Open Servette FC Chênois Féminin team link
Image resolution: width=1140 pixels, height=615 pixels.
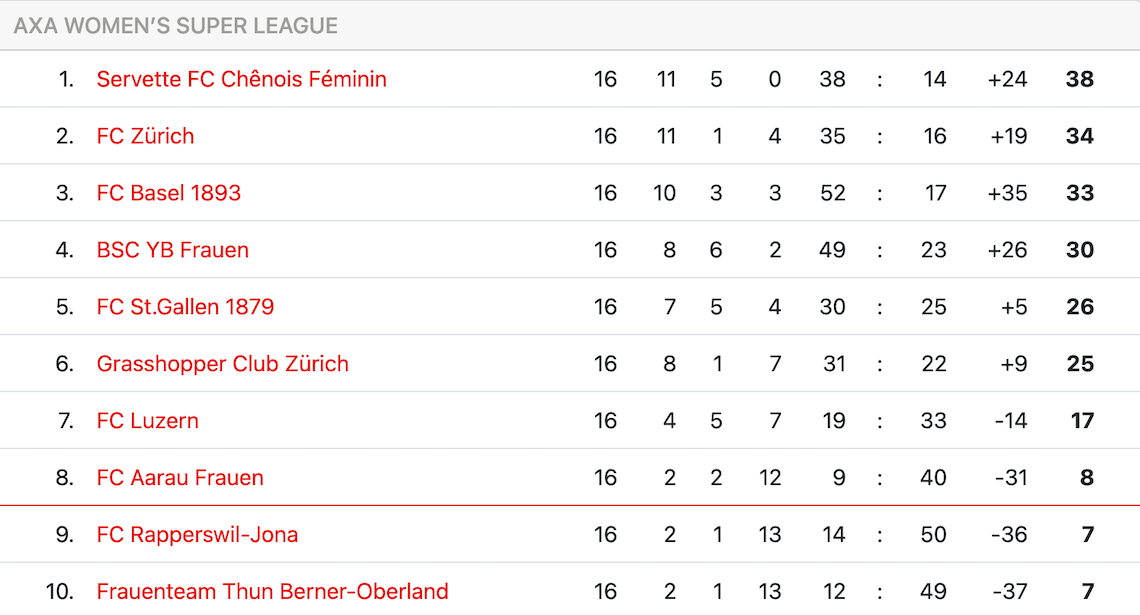click(x=241, y=79)
